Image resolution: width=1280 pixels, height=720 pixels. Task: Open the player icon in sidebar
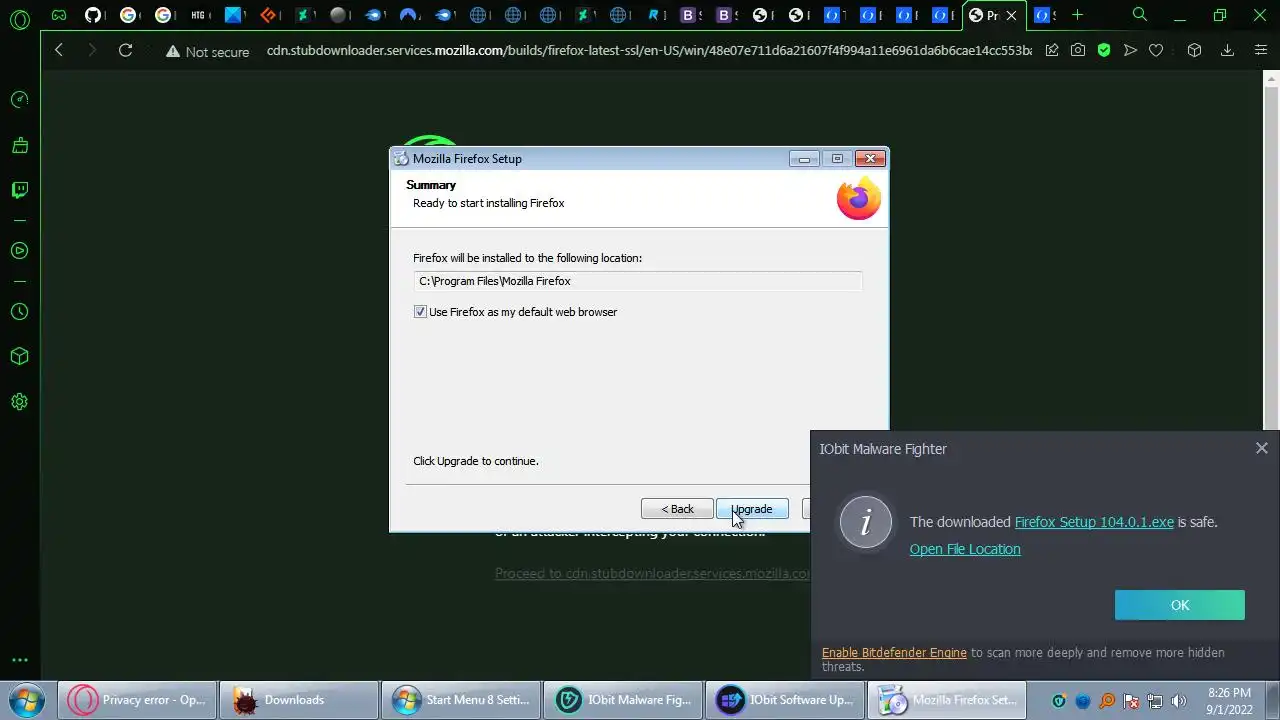pyautogui.click(x=19, y=250)
